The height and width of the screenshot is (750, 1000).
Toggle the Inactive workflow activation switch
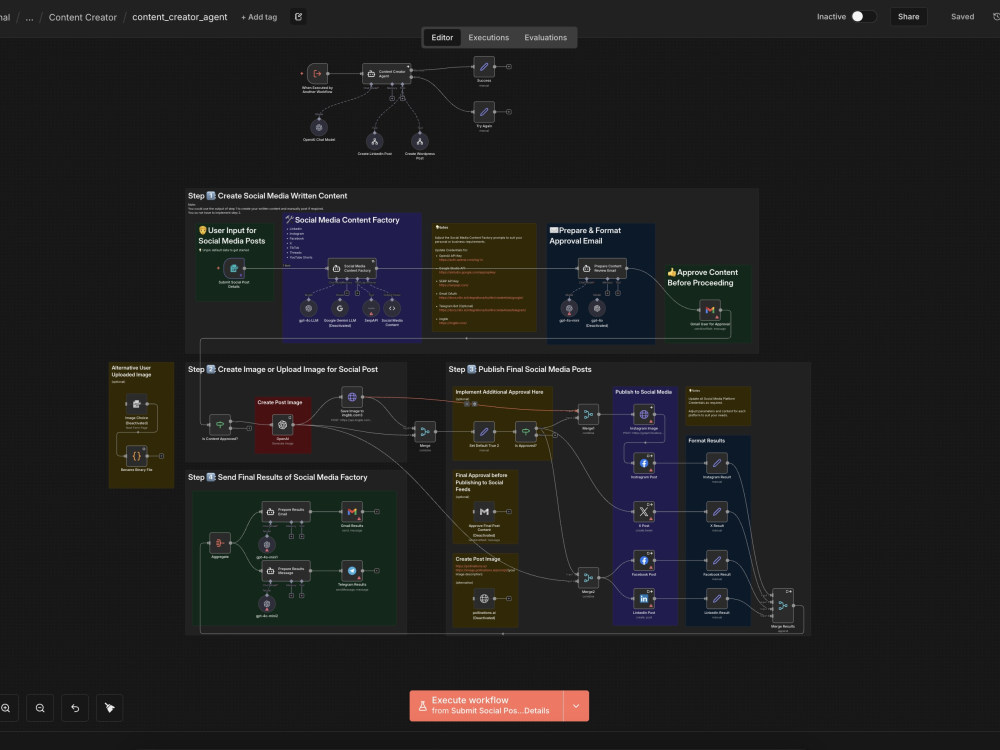(x=863, y=17)
